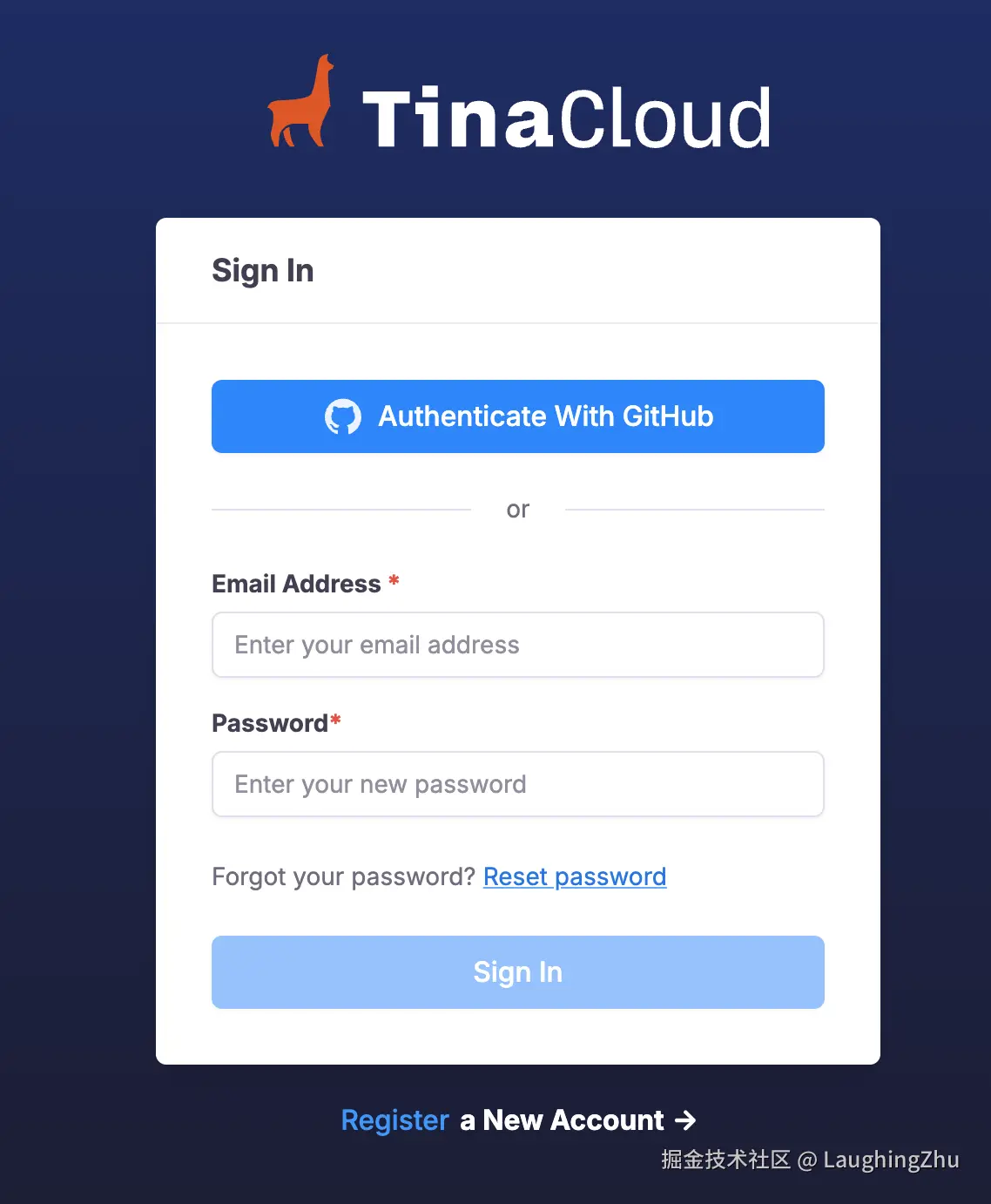Click the TinaCloud wordmark text
Viewport: 991px width, 1204px height.
566,118
